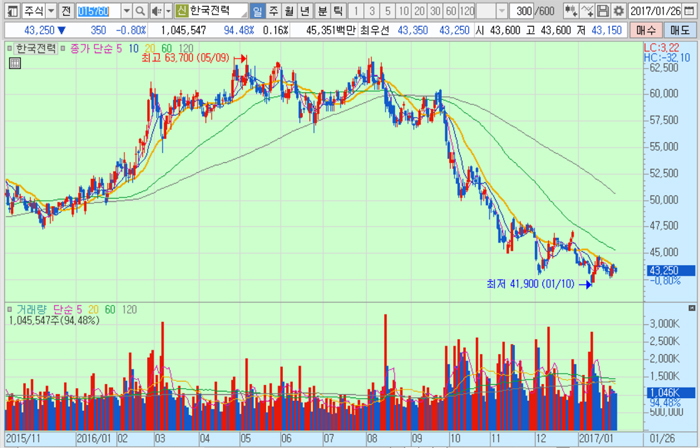Image resolution: width=700 pixels, height=448 pixels.
Task: Click the data grid icon below 한국전력 label
Action: pos(14,62)
